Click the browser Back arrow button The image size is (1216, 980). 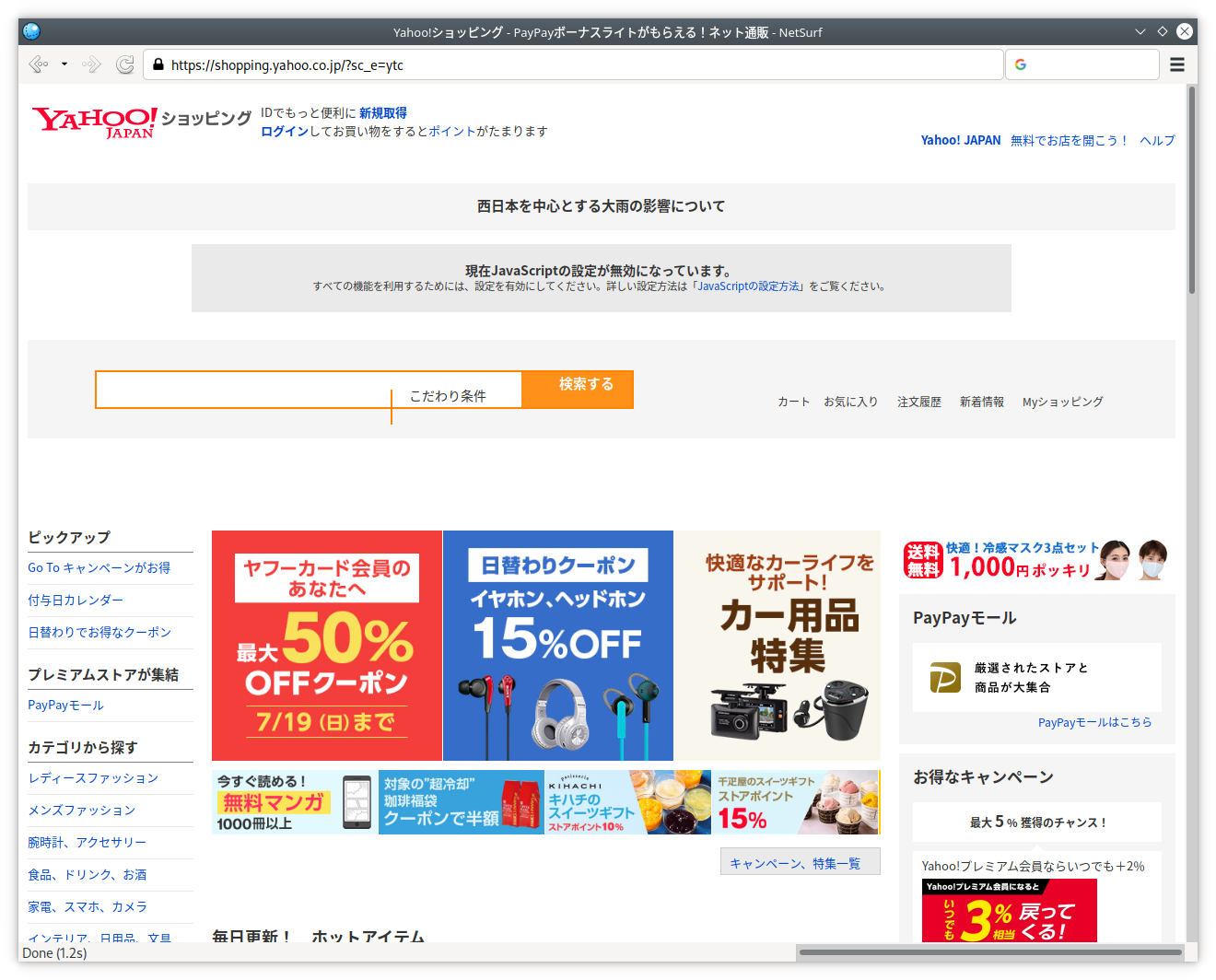click(x=38, y=64)
